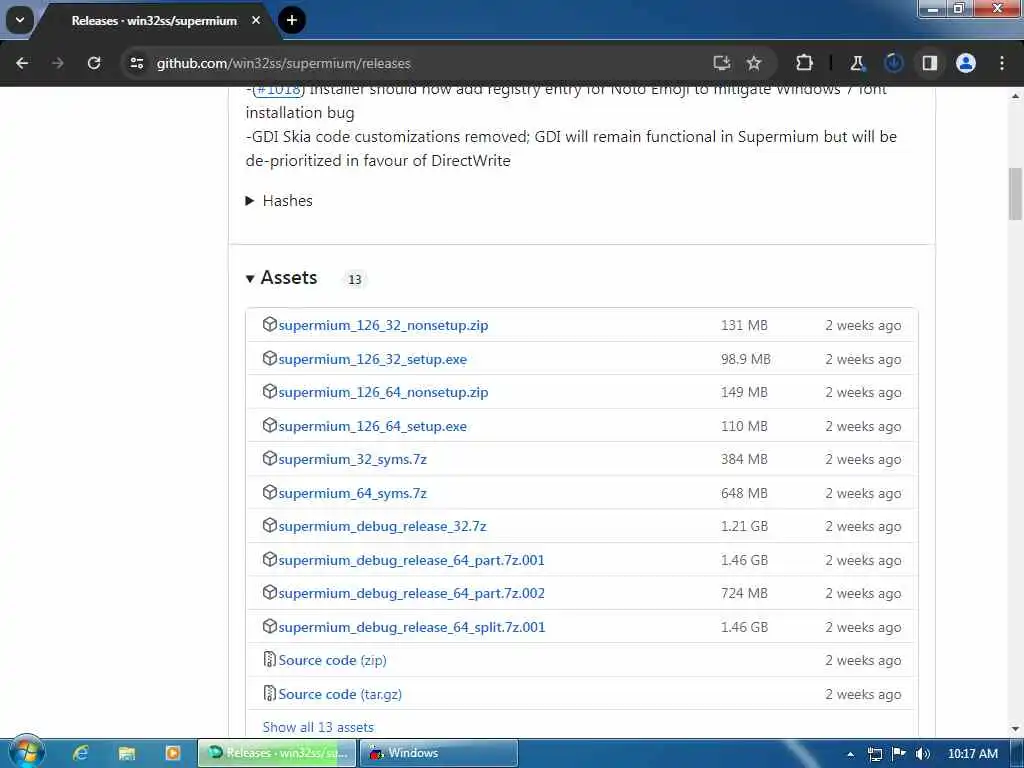Toggle the browser side panel
Viewport: 1024px width, 768px height.
pos(930,63)
